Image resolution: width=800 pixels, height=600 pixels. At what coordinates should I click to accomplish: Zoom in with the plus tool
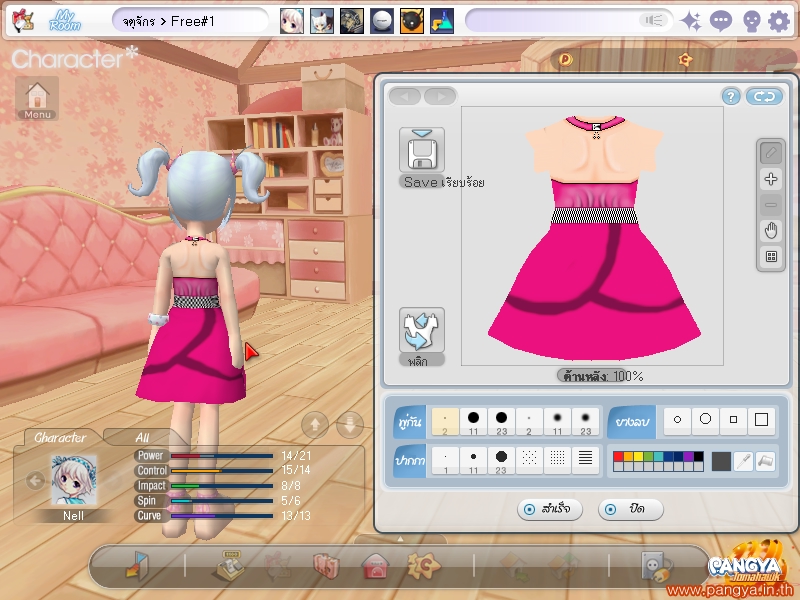pyautogui.click(x=771, y=179)
